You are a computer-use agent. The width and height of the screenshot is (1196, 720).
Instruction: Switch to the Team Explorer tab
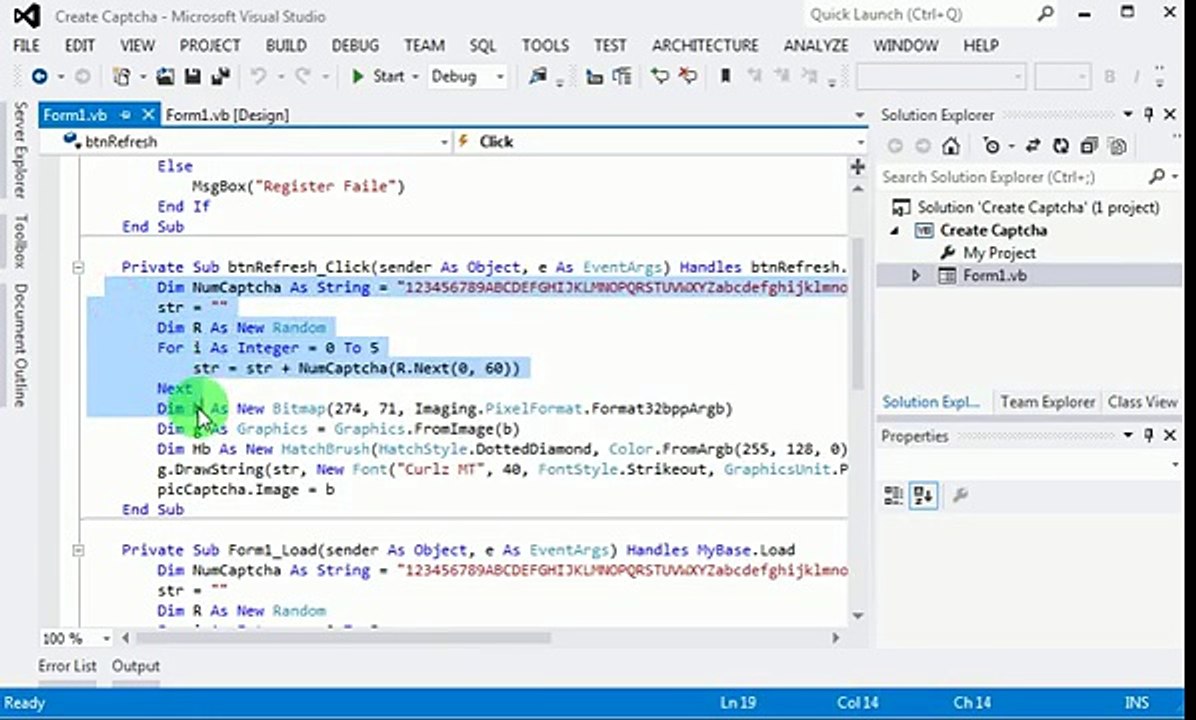pos(1047,402)
